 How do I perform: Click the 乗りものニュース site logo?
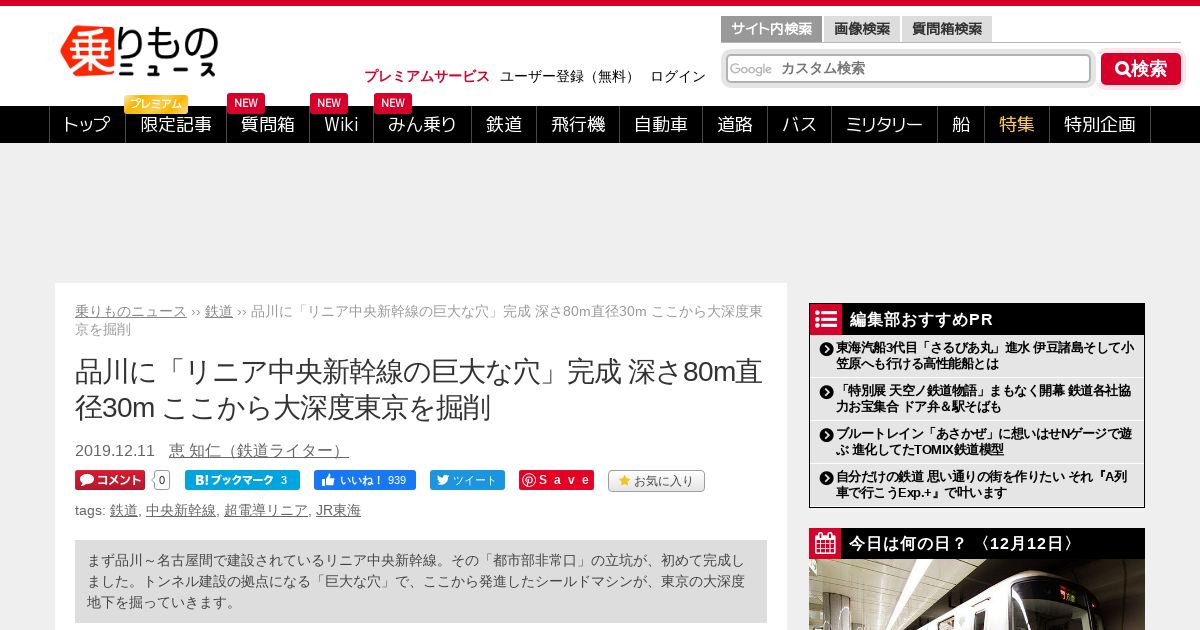139,51
